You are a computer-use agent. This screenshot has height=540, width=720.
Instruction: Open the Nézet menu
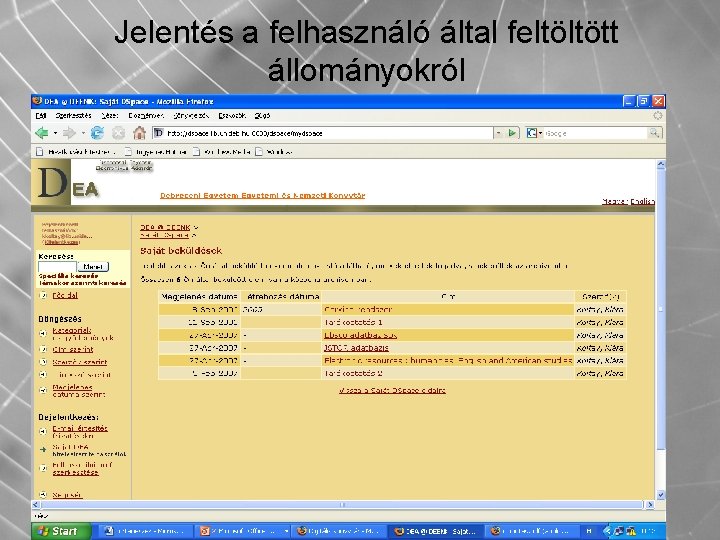(x=110, y=116)
